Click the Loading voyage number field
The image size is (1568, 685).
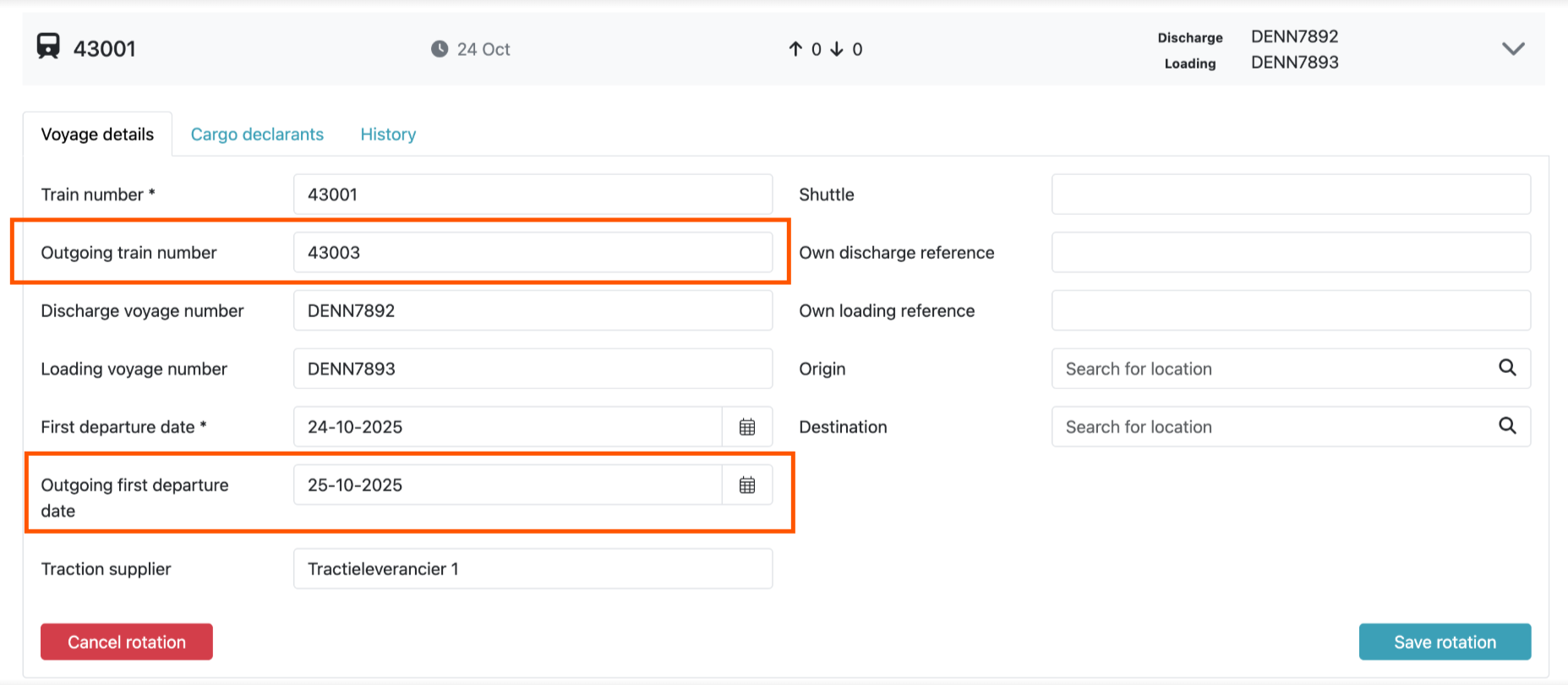click(x=533, y=369)
